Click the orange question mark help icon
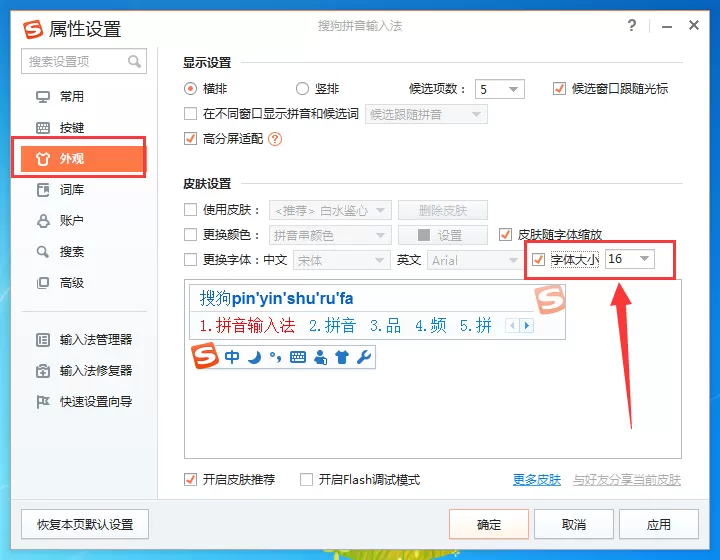 click(275, 139)
